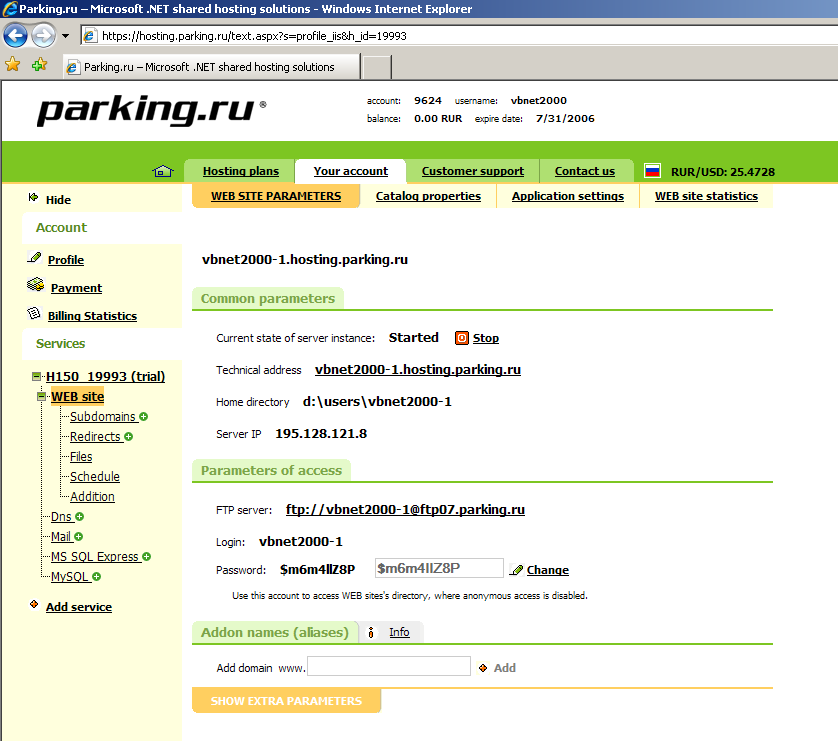Click the Add domain link

pos(504,668)
